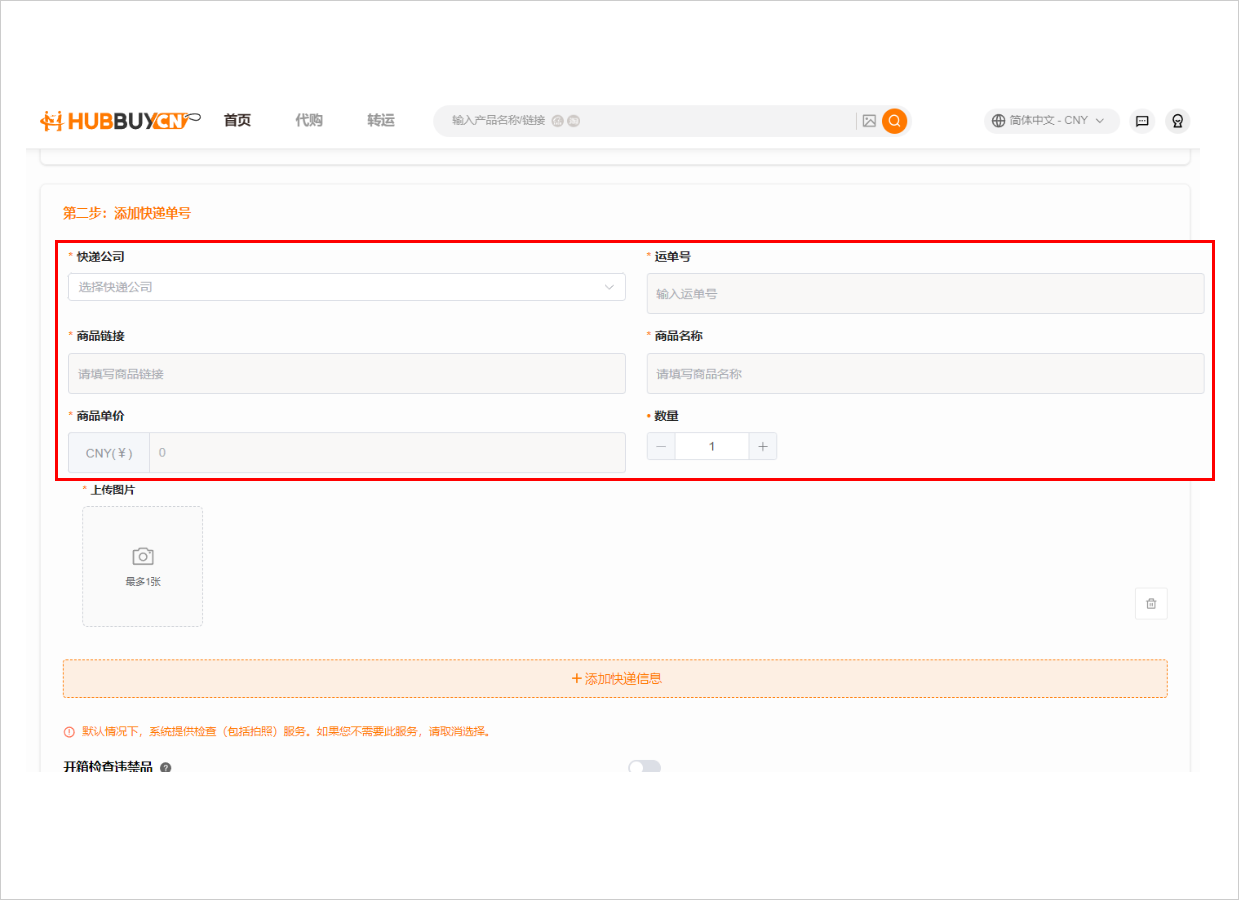The width and height of the screenshot is (1239, 900).
Task: Click the camera upload image box
Action: point(142,566)
